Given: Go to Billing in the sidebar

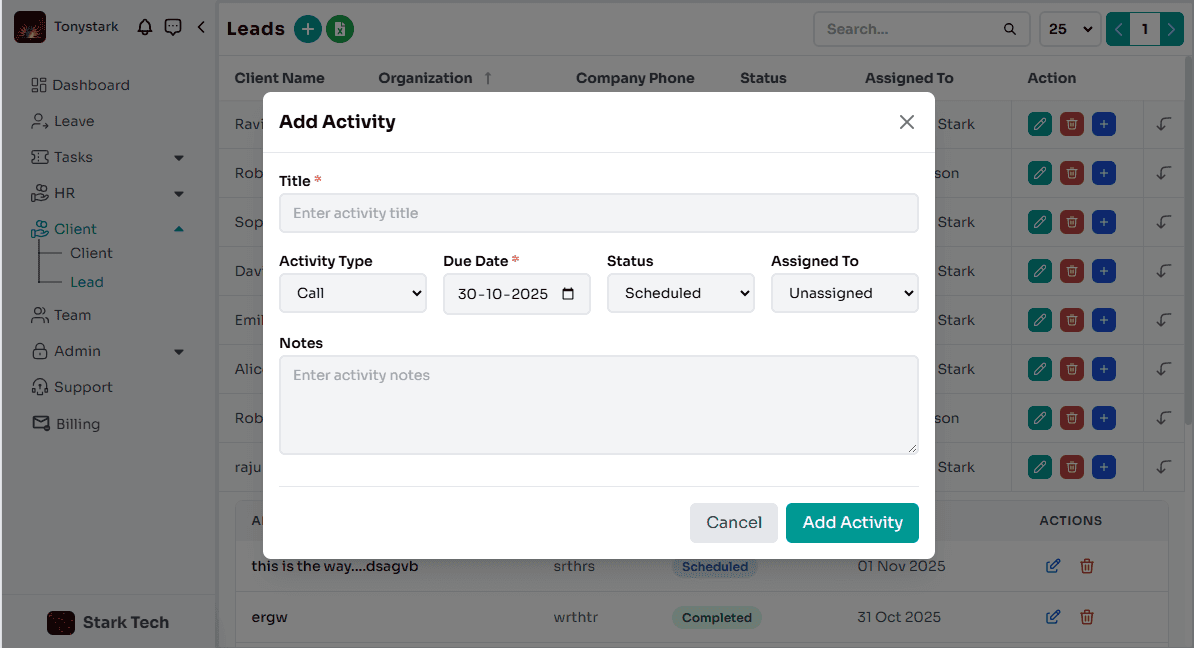Looking at the screenshot, I should 77,424.
